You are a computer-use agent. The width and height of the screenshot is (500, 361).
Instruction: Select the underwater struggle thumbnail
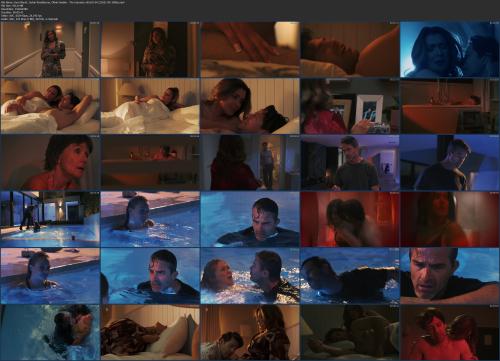[50, 332]
